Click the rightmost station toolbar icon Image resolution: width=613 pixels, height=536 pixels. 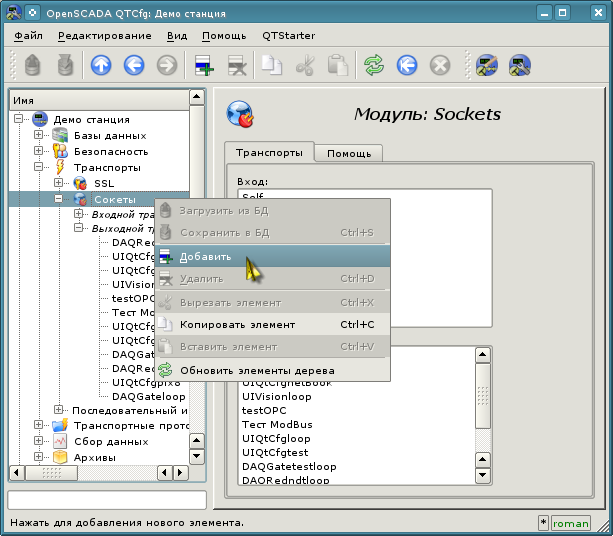click(519, 66)
